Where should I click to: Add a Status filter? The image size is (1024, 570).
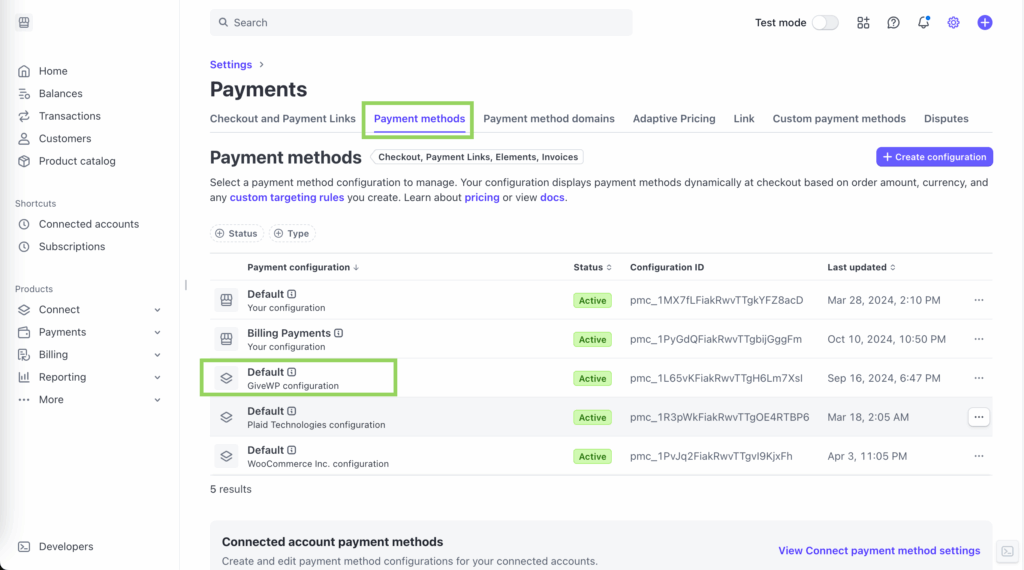pyautogui.click(x=236, y=234)
